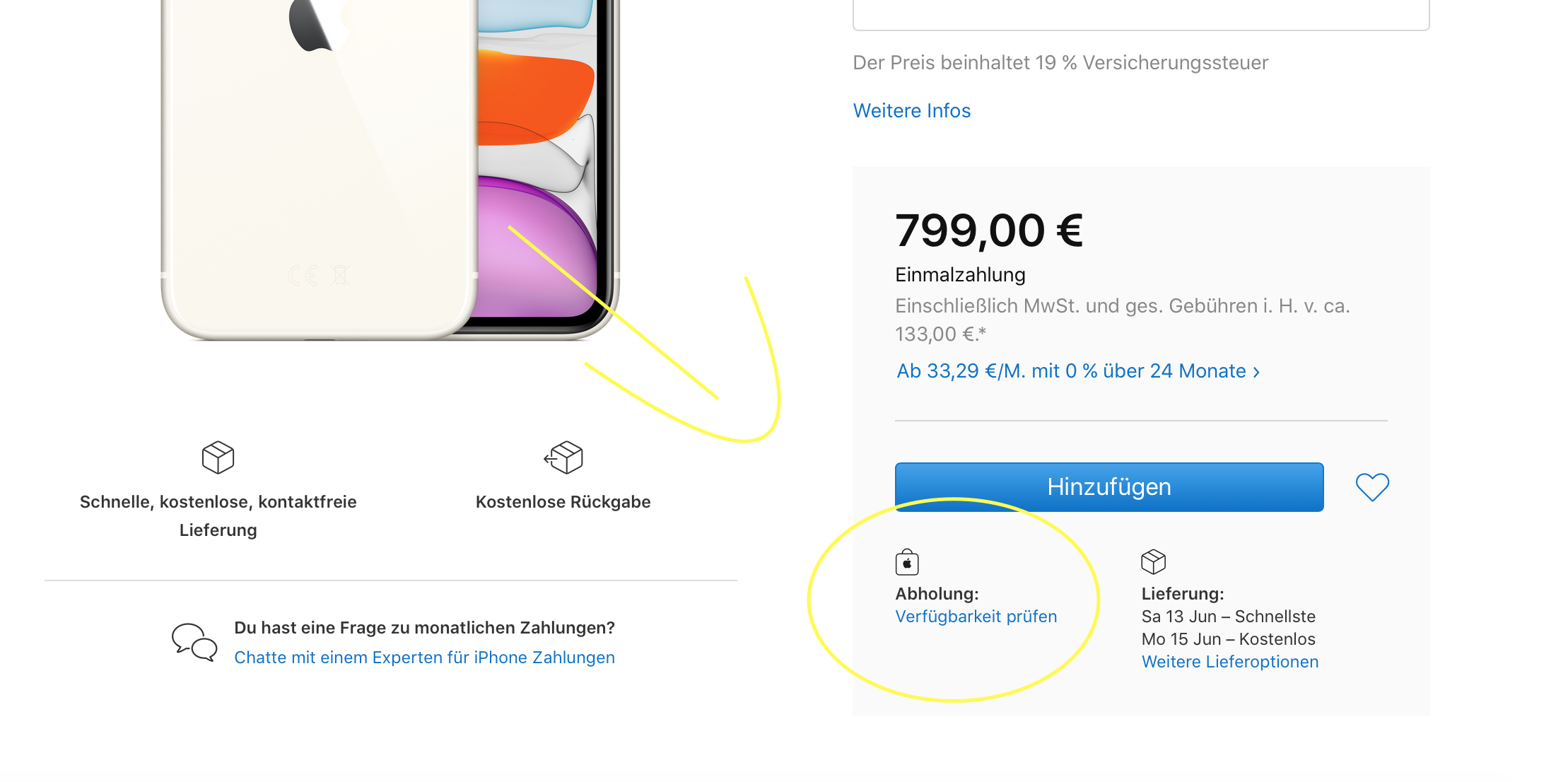Click the 799,00 € price text
1568x782 pixels.
(x=988, y=230)
